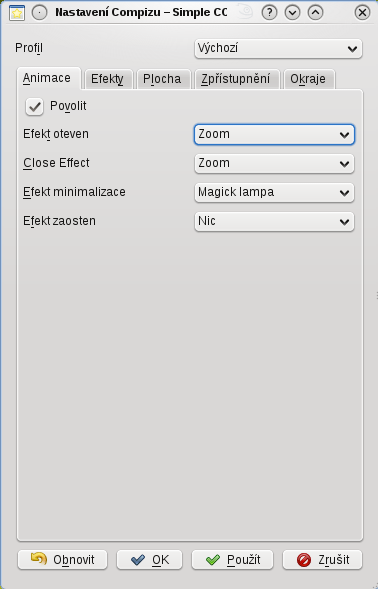Switch to the Efekty tab

[109, 79]
